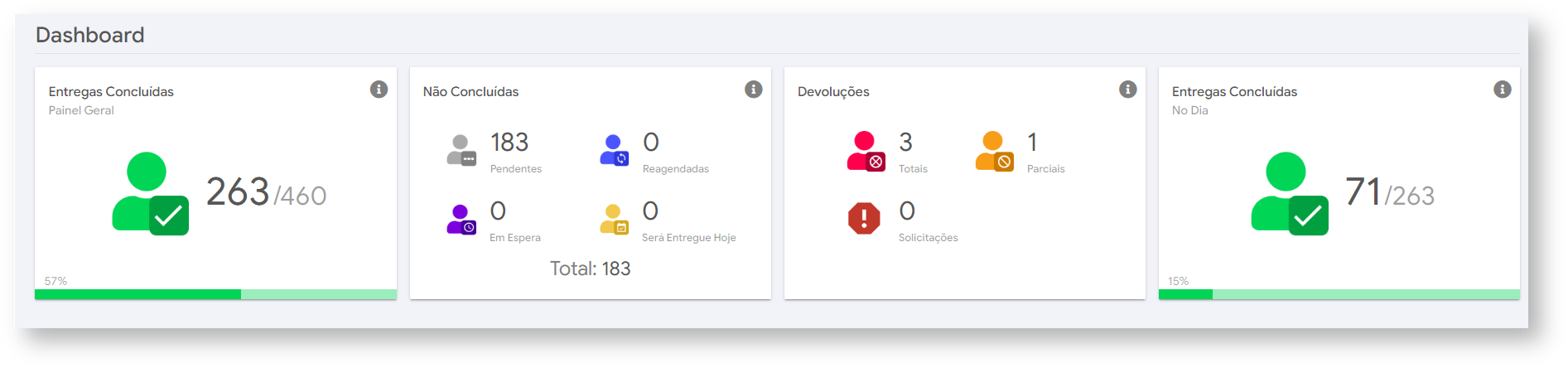Select the yellow Será Entregue Hoje icon
This screenshot has width=1568, height=368.
[x=615, y=220]
